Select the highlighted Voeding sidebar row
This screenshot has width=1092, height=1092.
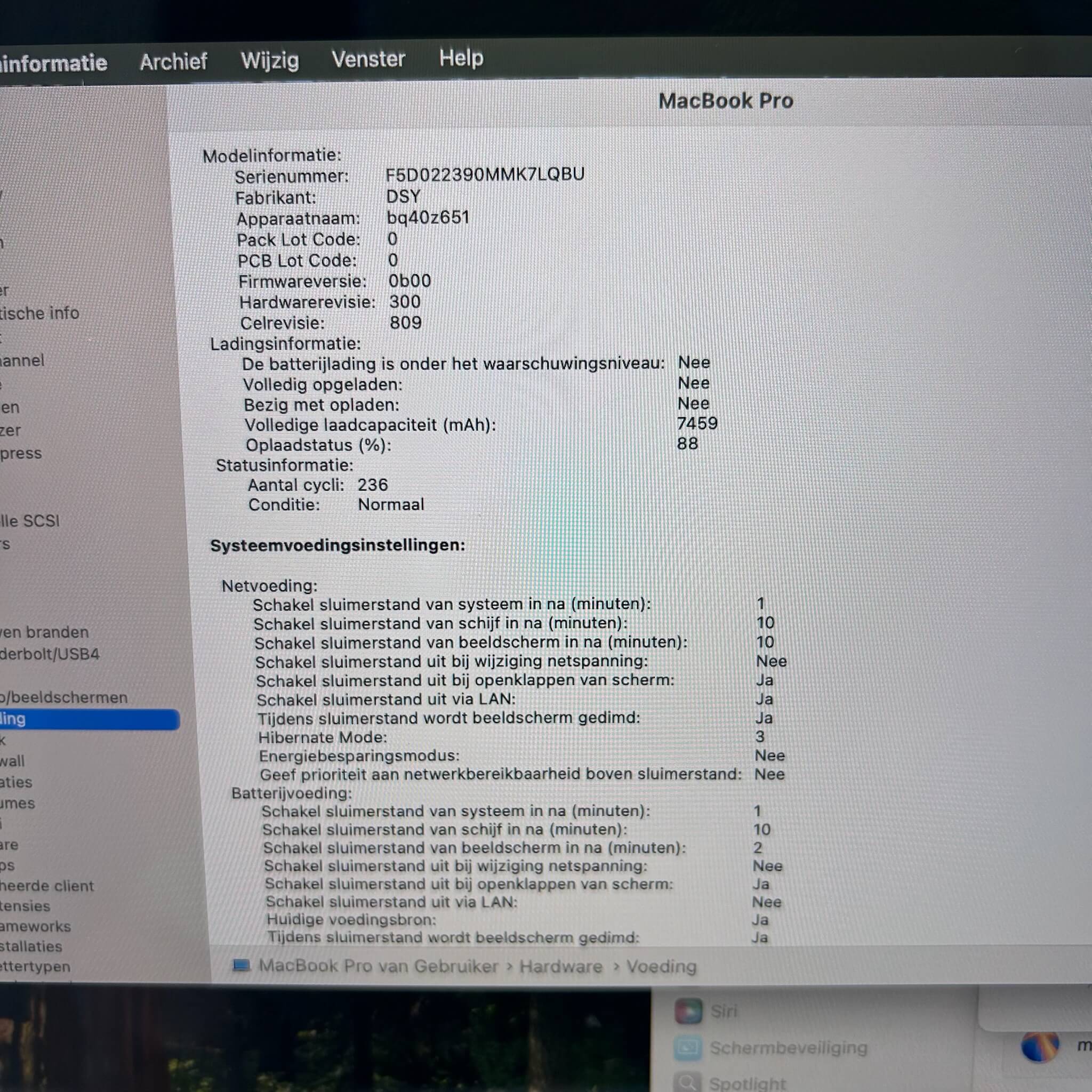[x=89, y=719]
